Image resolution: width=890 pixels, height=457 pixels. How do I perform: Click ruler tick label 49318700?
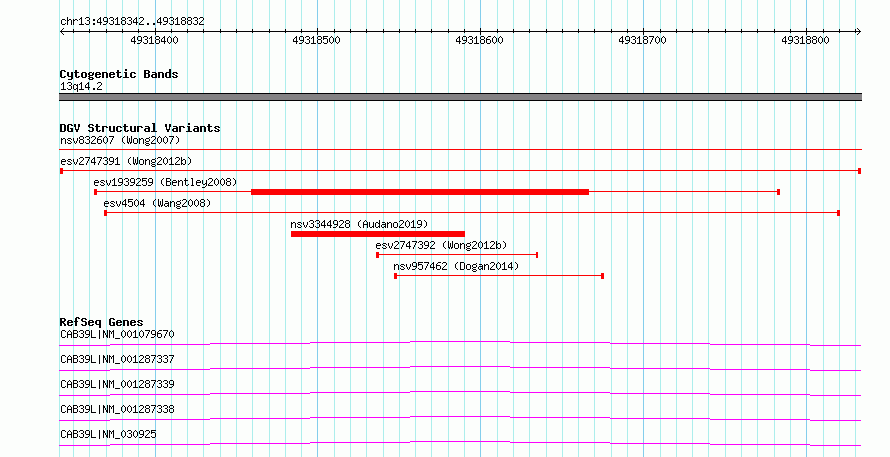(x=643, y=40)
